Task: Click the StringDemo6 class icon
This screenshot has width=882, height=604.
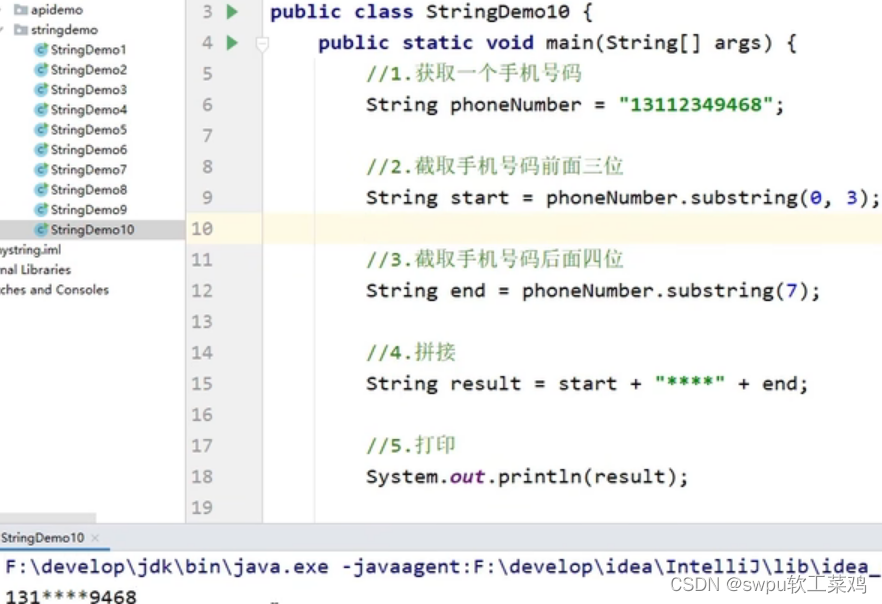Action: pos(40,150)
